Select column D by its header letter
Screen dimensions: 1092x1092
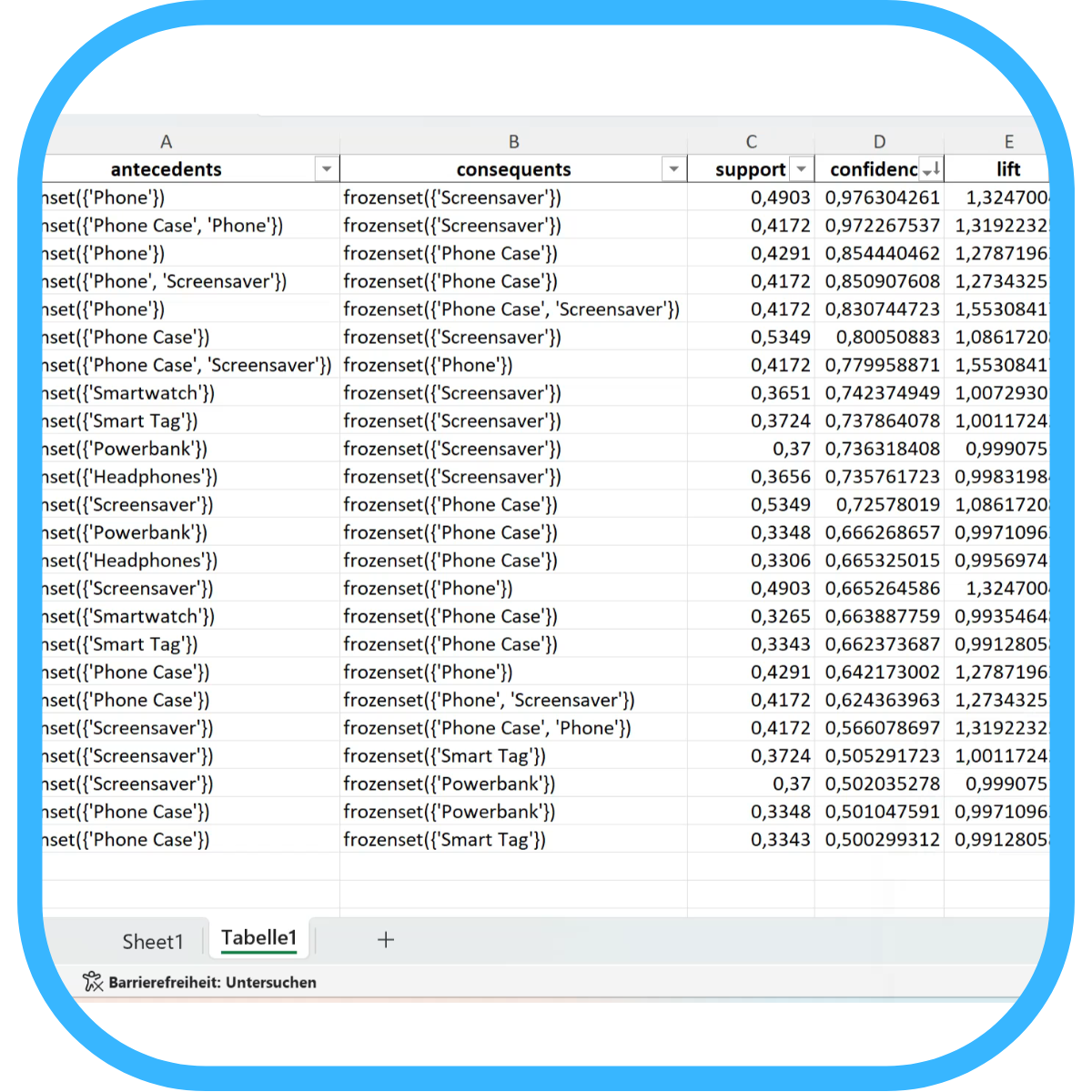coord(879,142)
